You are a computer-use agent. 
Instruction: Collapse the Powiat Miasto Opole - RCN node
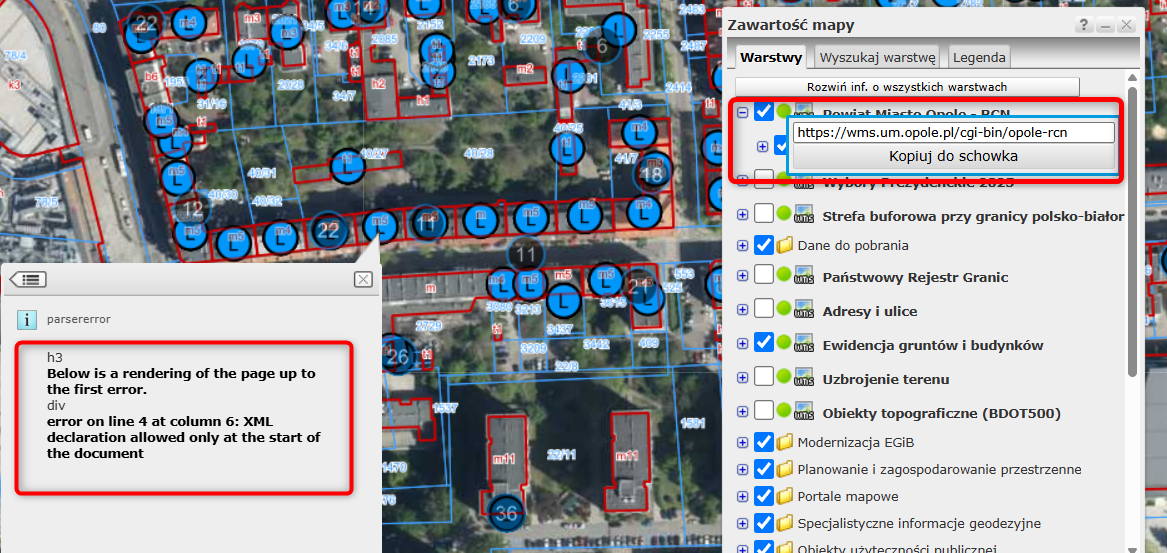pyautogui.click(x=742, y=113)
